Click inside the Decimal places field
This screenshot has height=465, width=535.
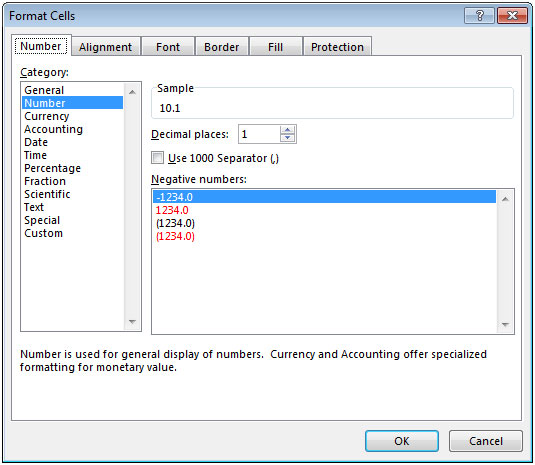coord(259,134)
